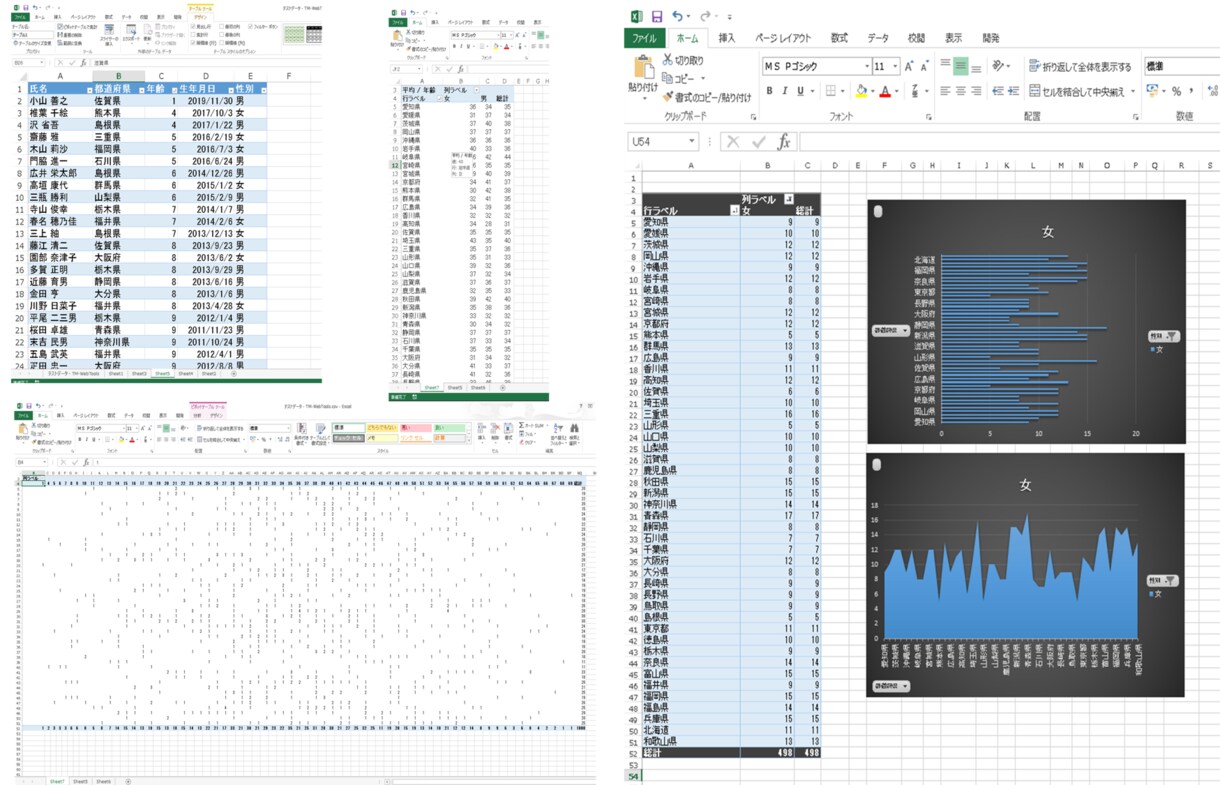Toggle the フィルター ボタン checkbox in the table window

[x=251, y=26]
